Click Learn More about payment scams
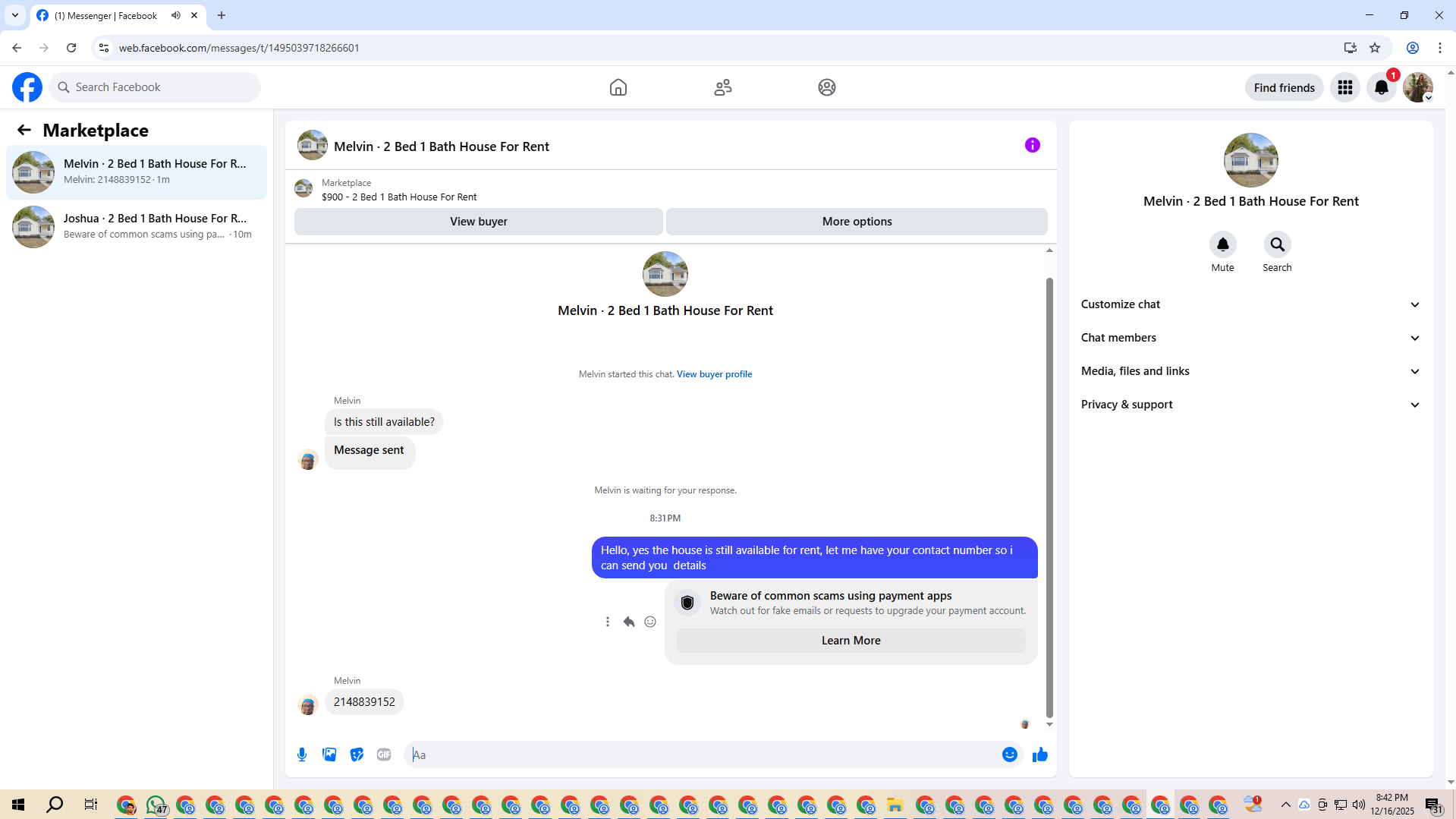 click(851, 641)
